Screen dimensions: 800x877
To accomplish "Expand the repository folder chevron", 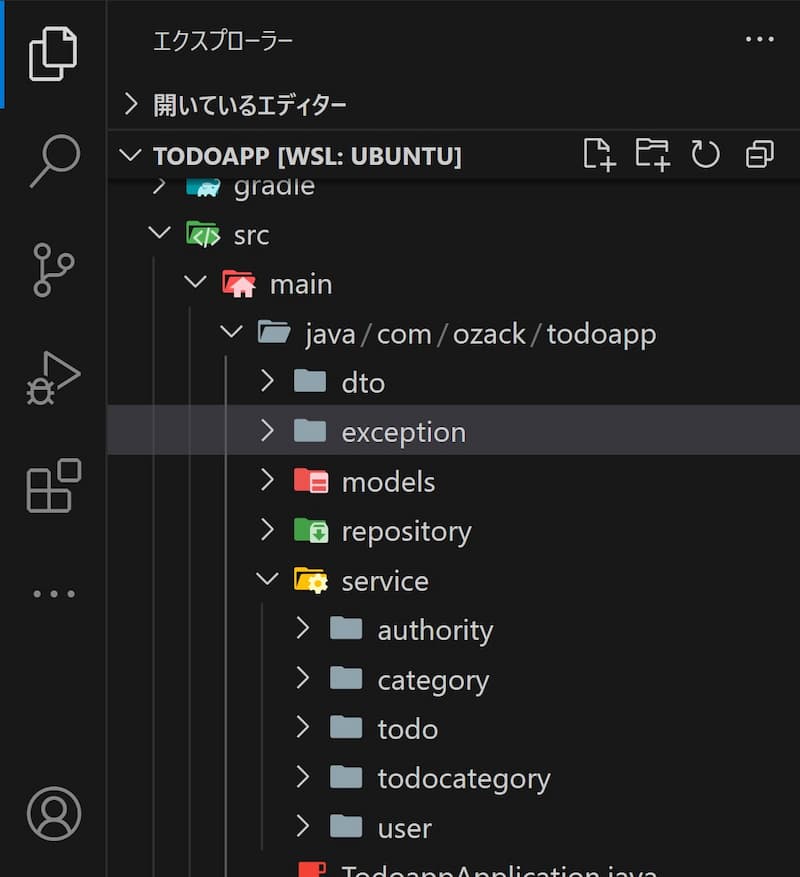I will (x=267, y=529).
